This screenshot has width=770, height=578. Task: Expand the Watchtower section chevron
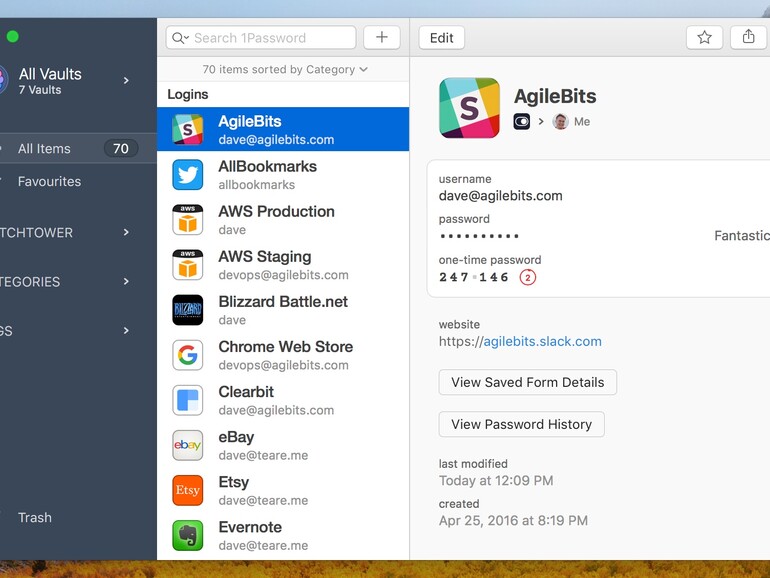[126, 232]
